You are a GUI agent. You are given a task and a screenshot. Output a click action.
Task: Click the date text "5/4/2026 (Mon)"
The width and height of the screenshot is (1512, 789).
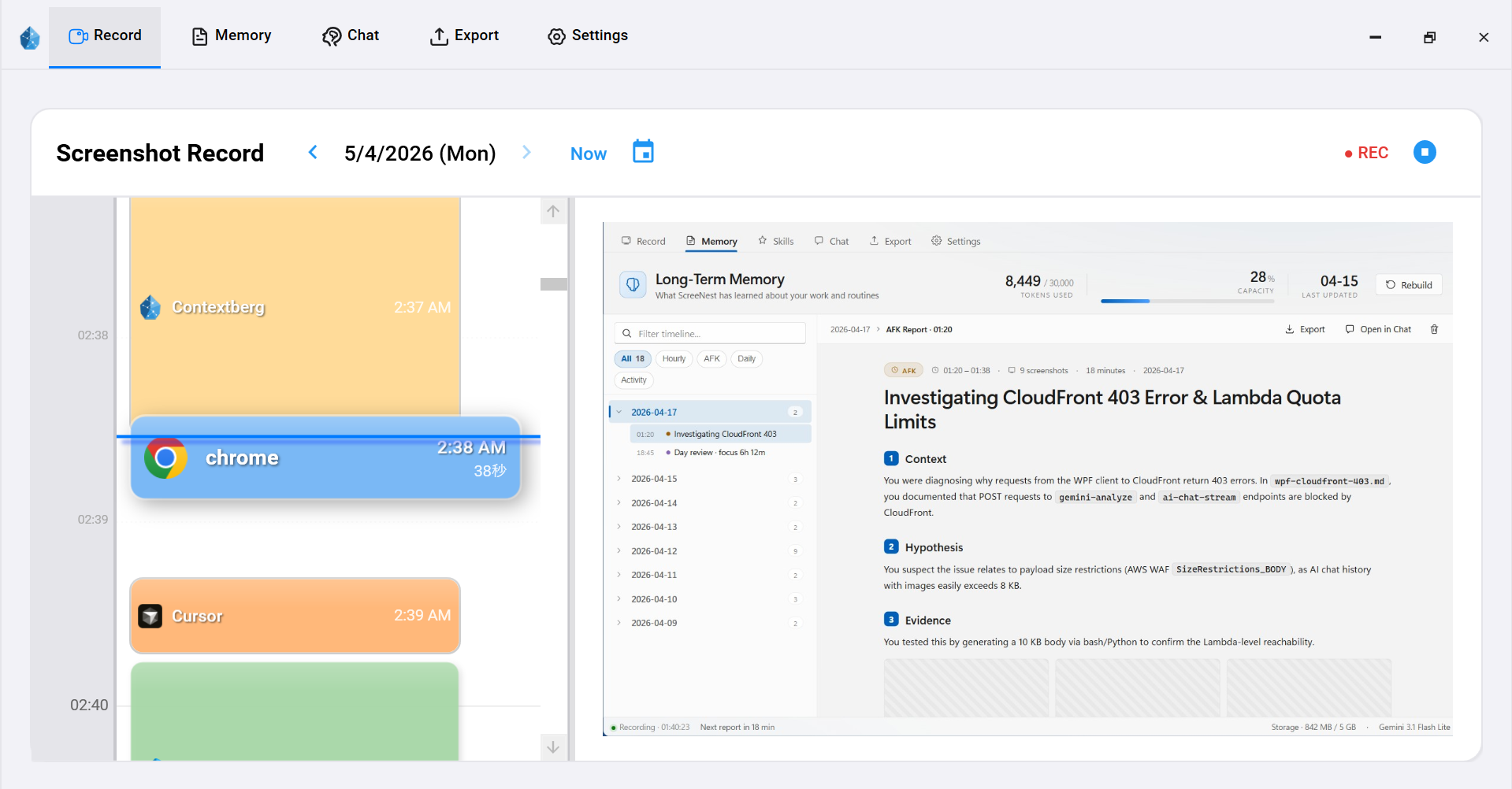(x=420, y=153)
